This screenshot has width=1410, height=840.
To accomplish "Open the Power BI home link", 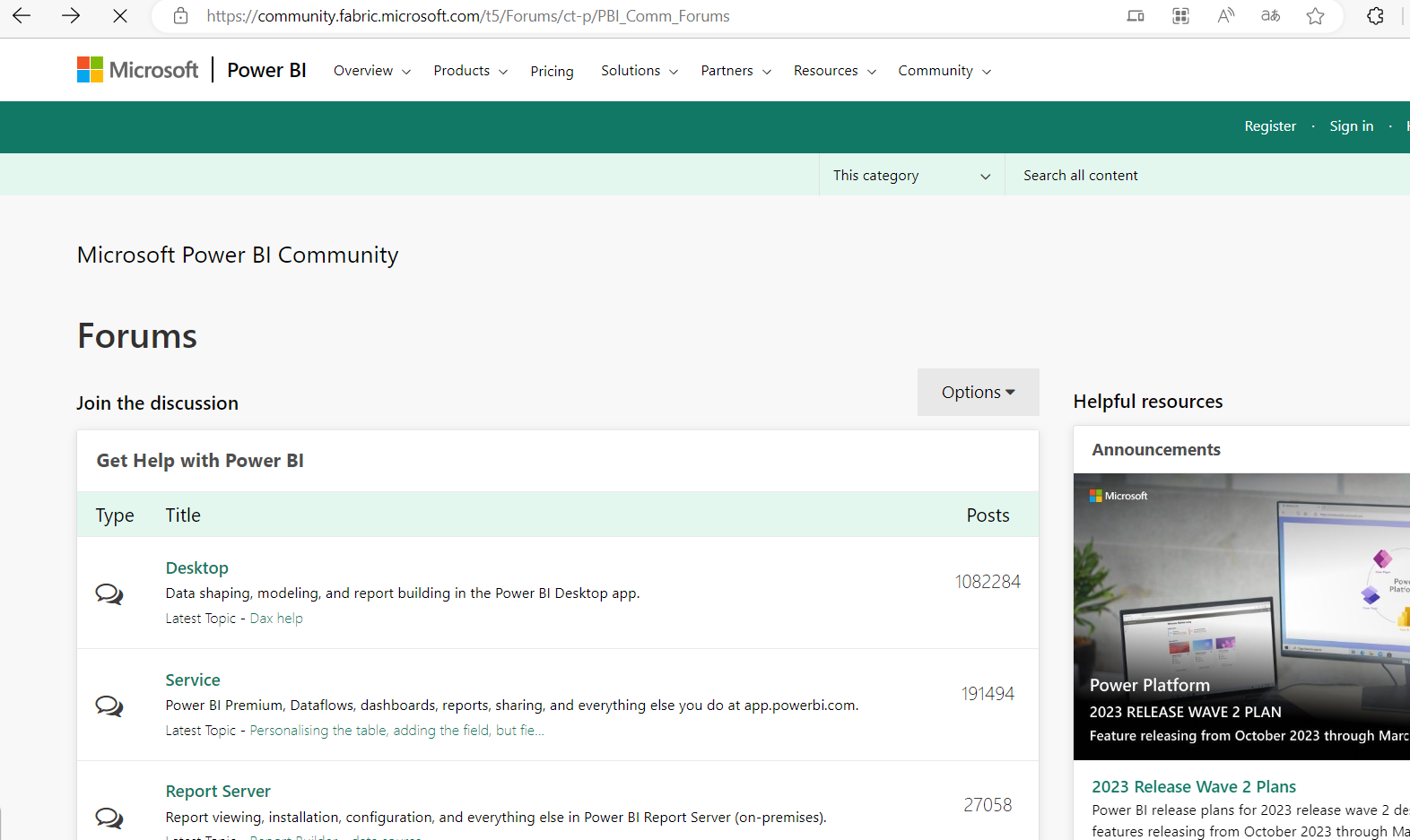I will pos(266,70).
